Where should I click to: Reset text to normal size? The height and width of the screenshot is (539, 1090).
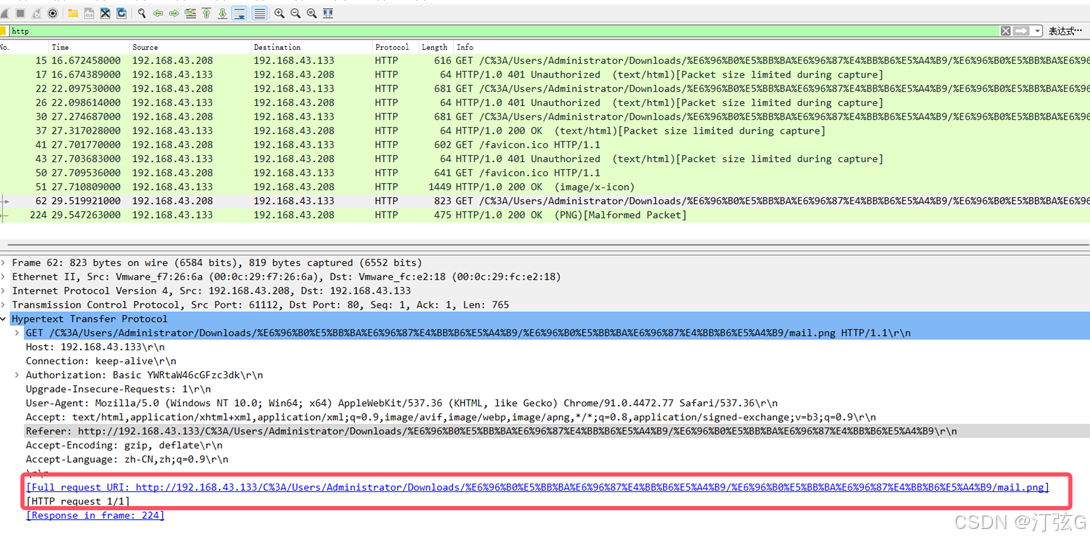tap(311, 13)
